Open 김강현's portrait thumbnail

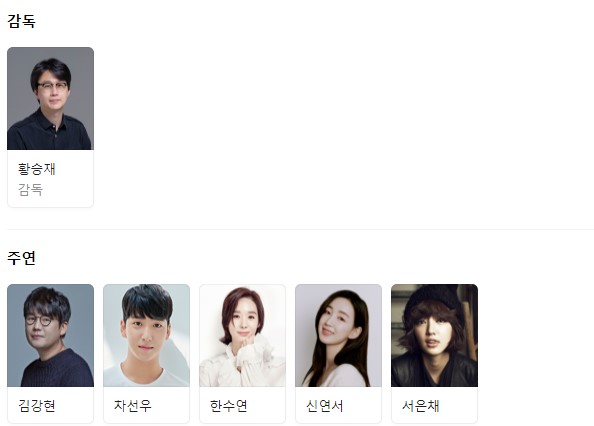(50, 335)
